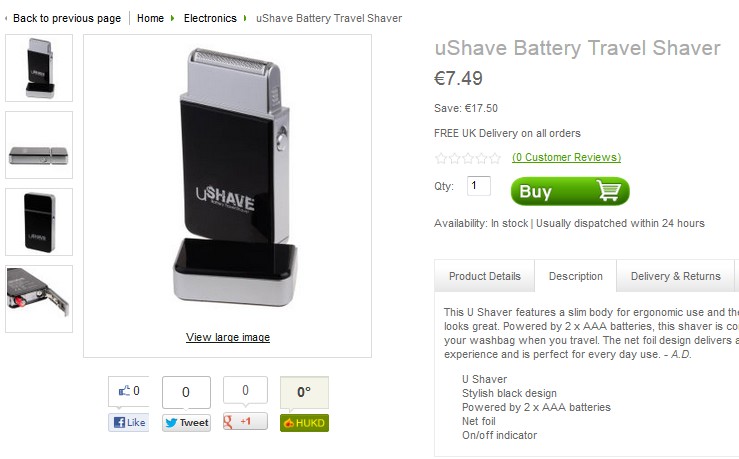
Task: Open the Product Details tab
Action: coord(484,276)
